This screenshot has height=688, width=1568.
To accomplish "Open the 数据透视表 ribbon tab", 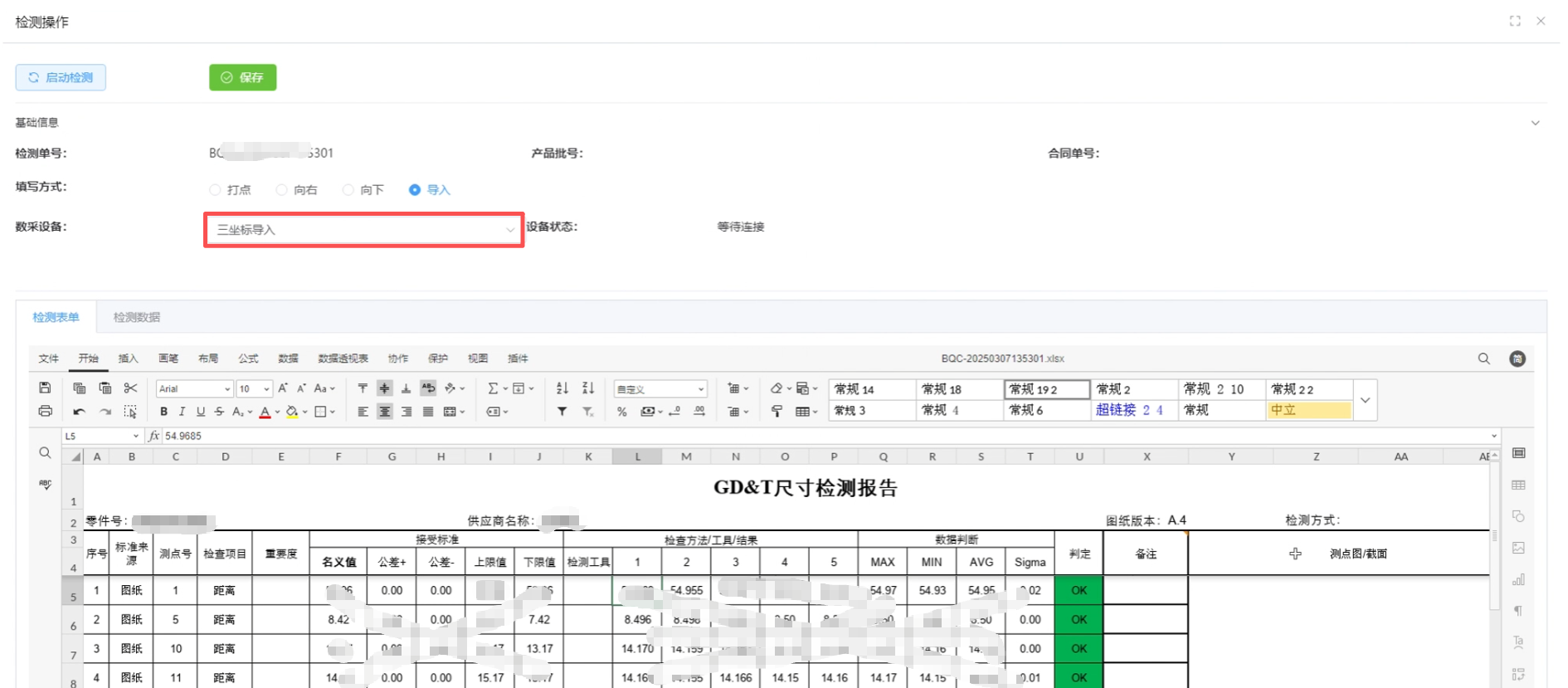I will [343, 359].
